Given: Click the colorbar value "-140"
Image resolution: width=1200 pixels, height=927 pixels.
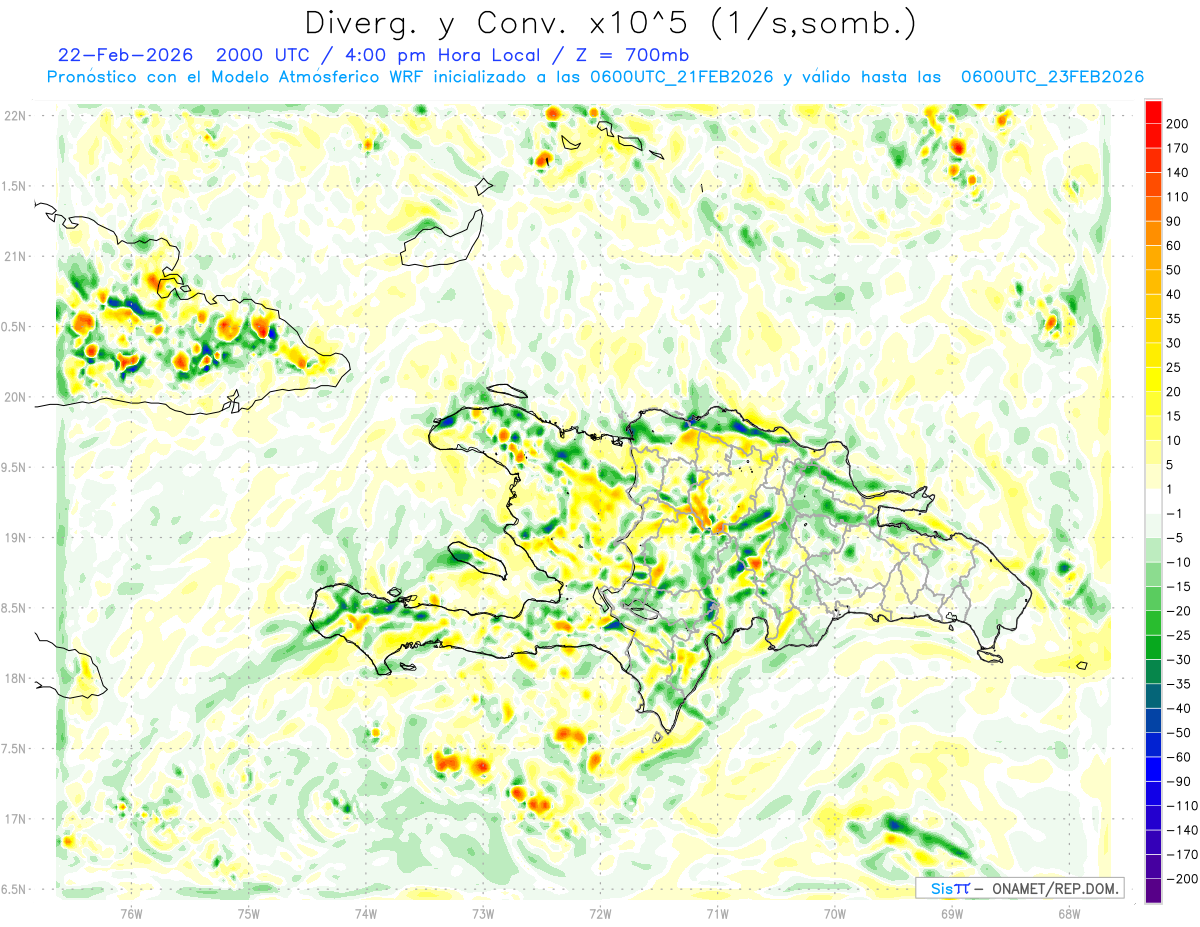Looking at the screenshot, I should [x=1181, y=830].
